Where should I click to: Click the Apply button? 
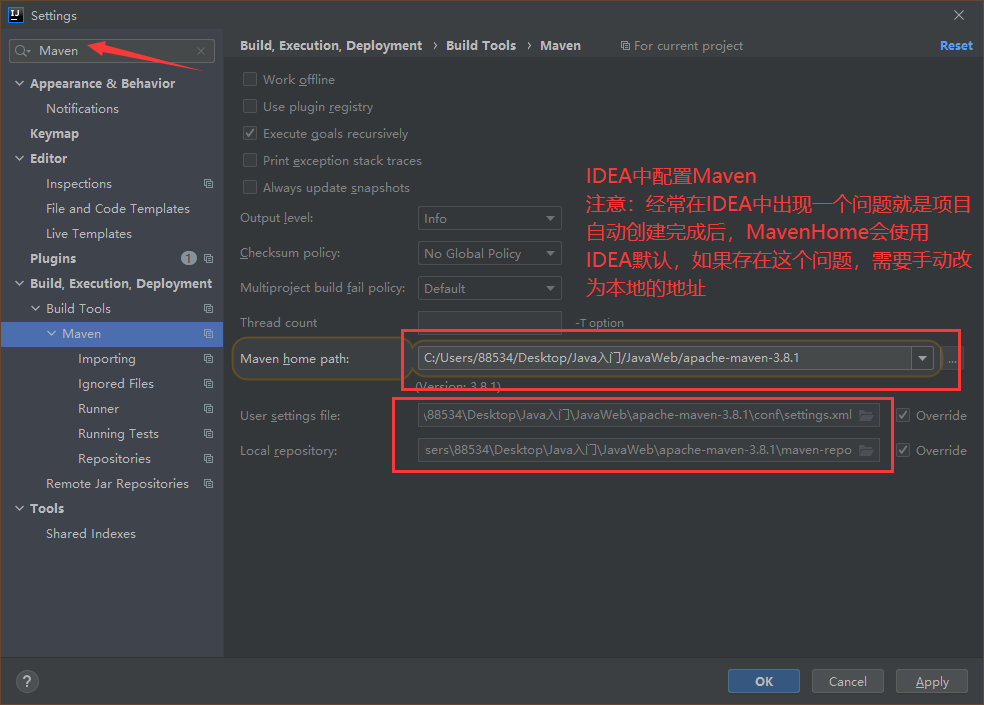(x=932, y=681)
